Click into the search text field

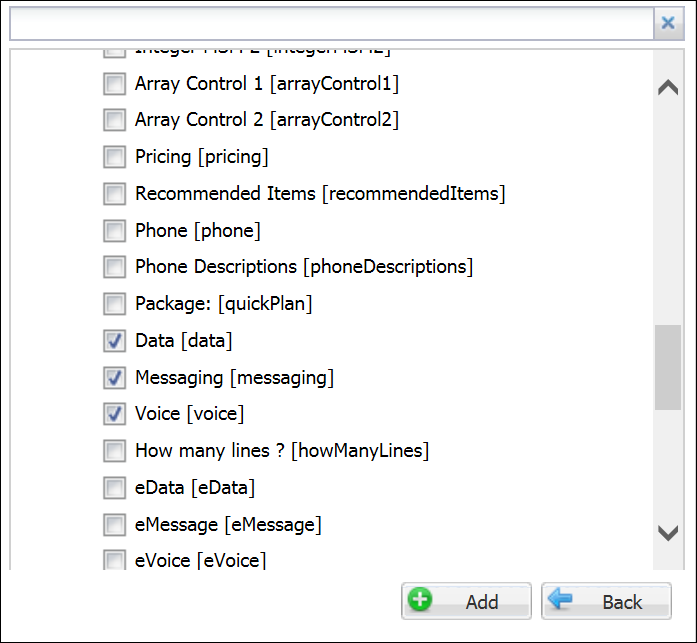point(330,23)
